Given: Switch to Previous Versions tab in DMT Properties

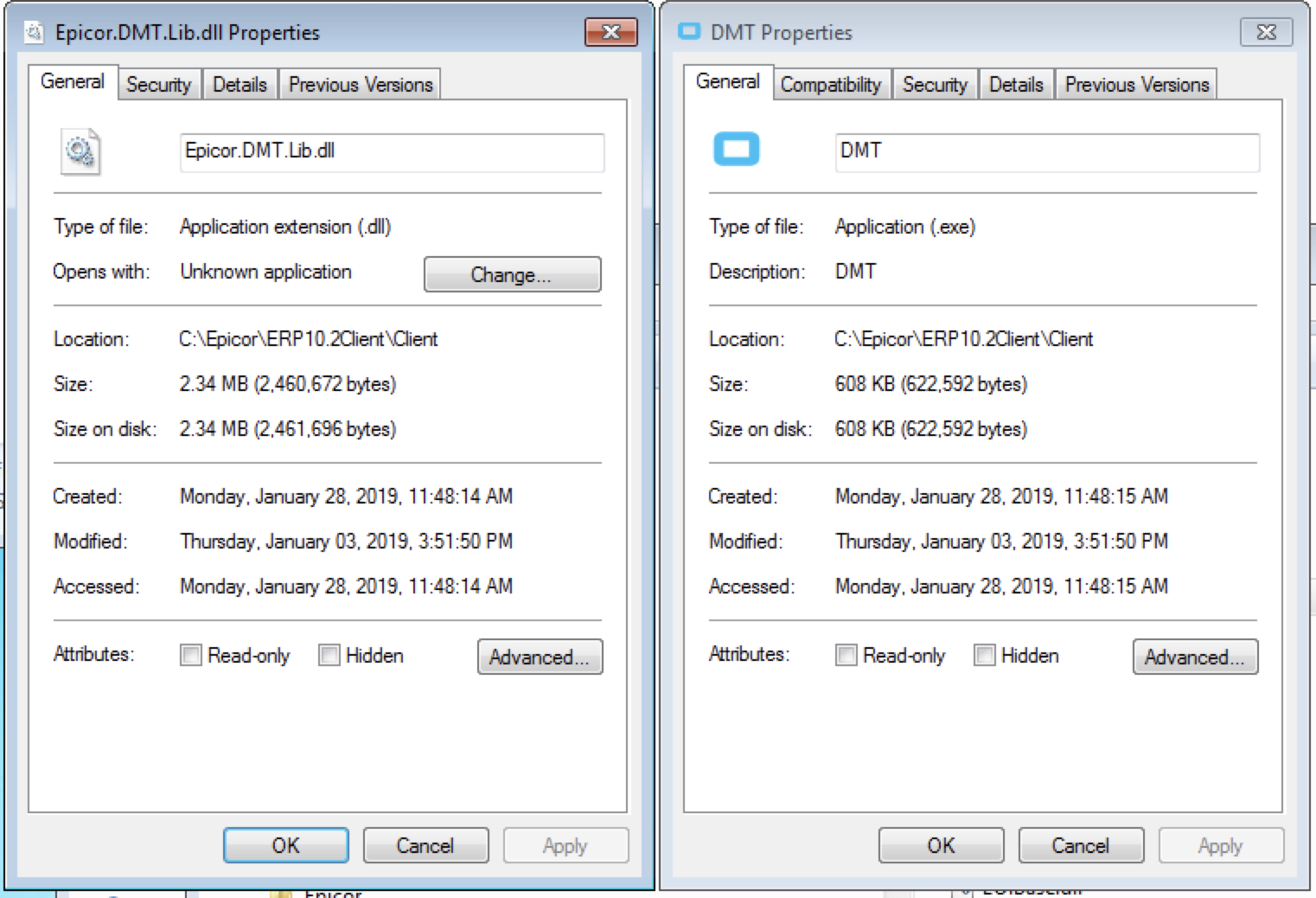Looking at the screenshot, I should pos(1137,85).
